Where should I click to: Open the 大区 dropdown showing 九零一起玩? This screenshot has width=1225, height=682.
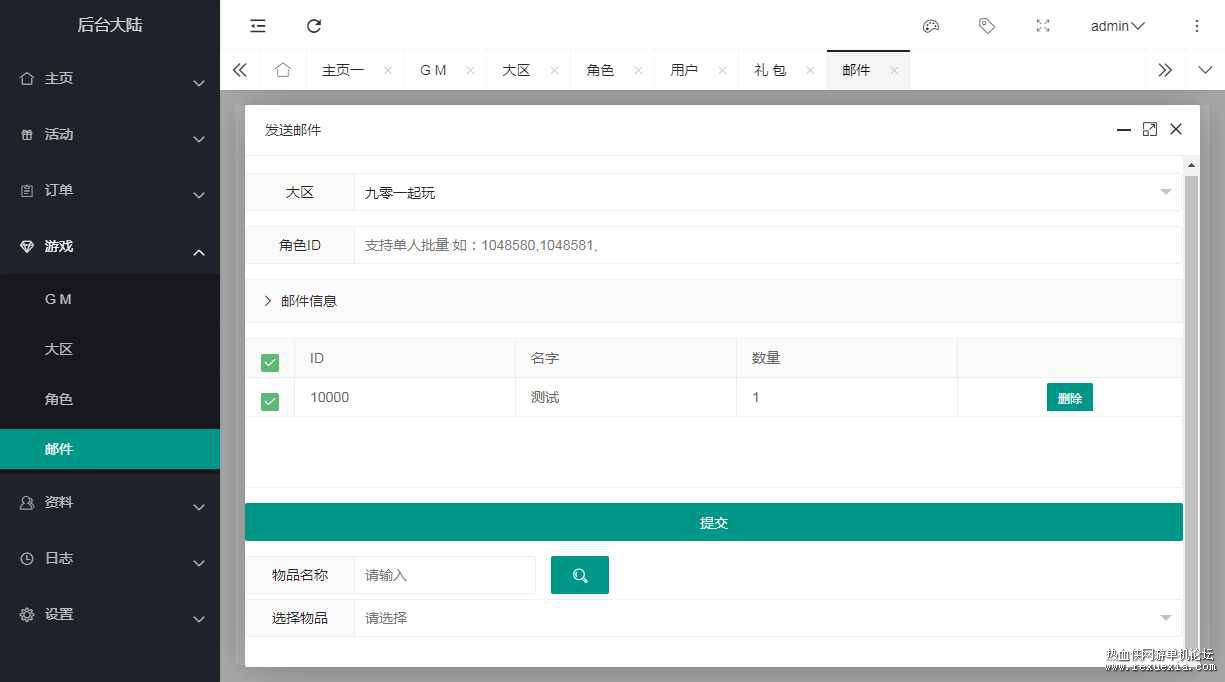coord(768,192)
